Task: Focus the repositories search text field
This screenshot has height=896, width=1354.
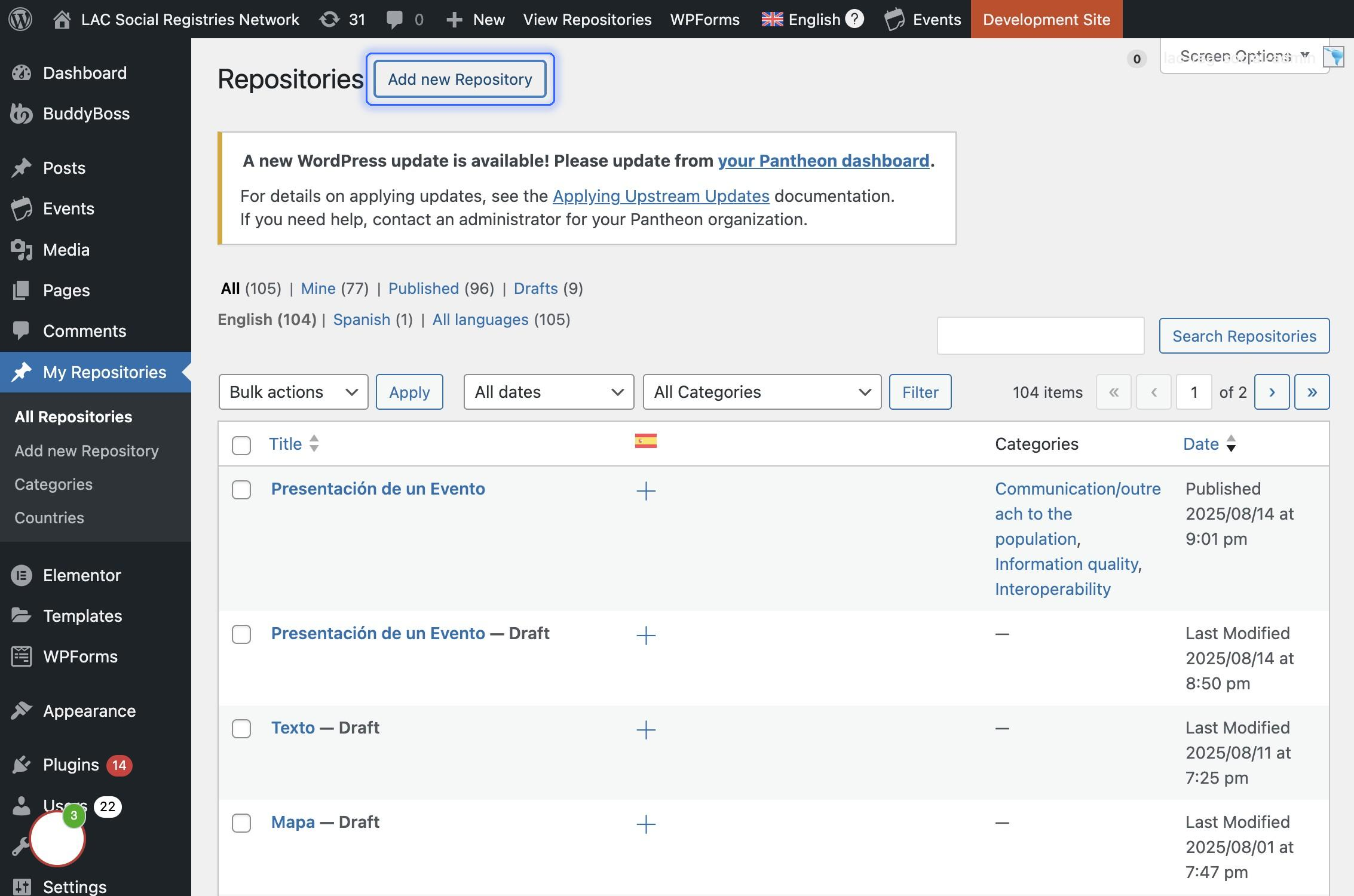Action: pos(1040,336)
